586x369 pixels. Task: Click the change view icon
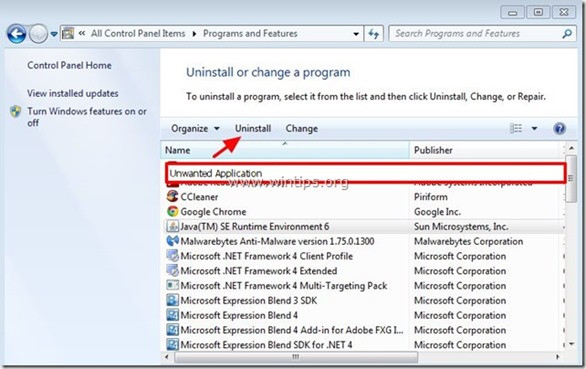516,129
